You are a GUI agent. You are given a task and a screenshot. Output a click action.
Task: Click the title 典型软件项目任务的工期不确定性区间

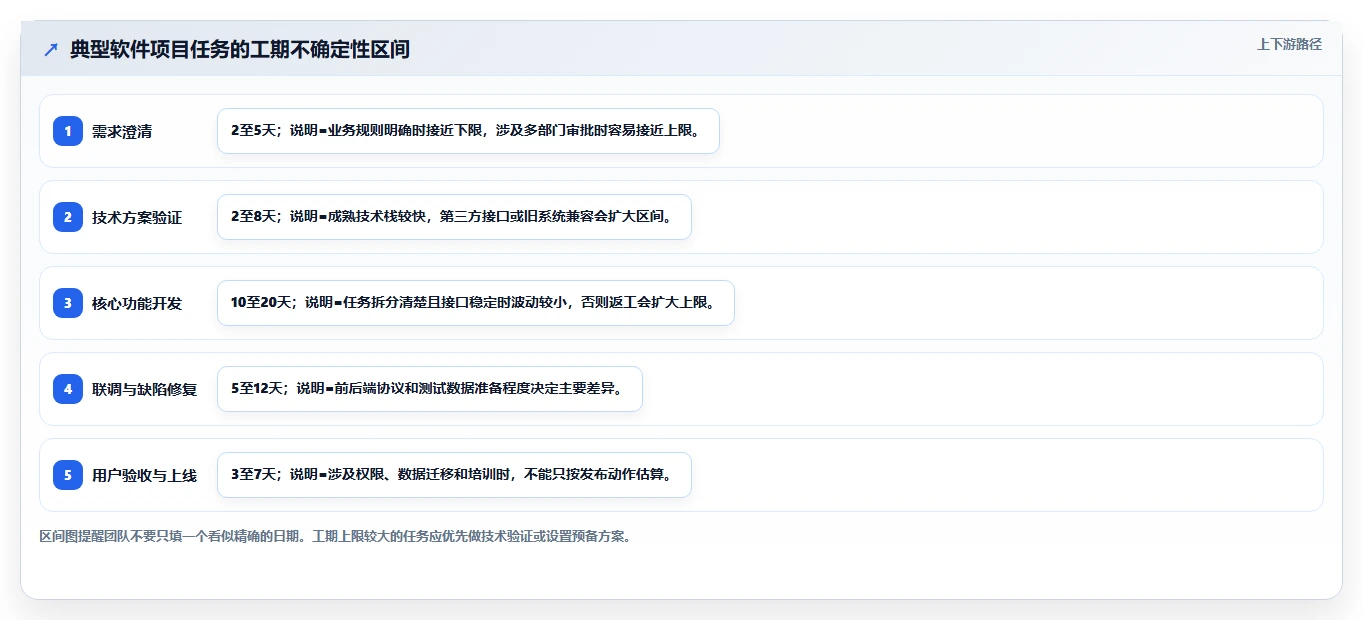240,49
